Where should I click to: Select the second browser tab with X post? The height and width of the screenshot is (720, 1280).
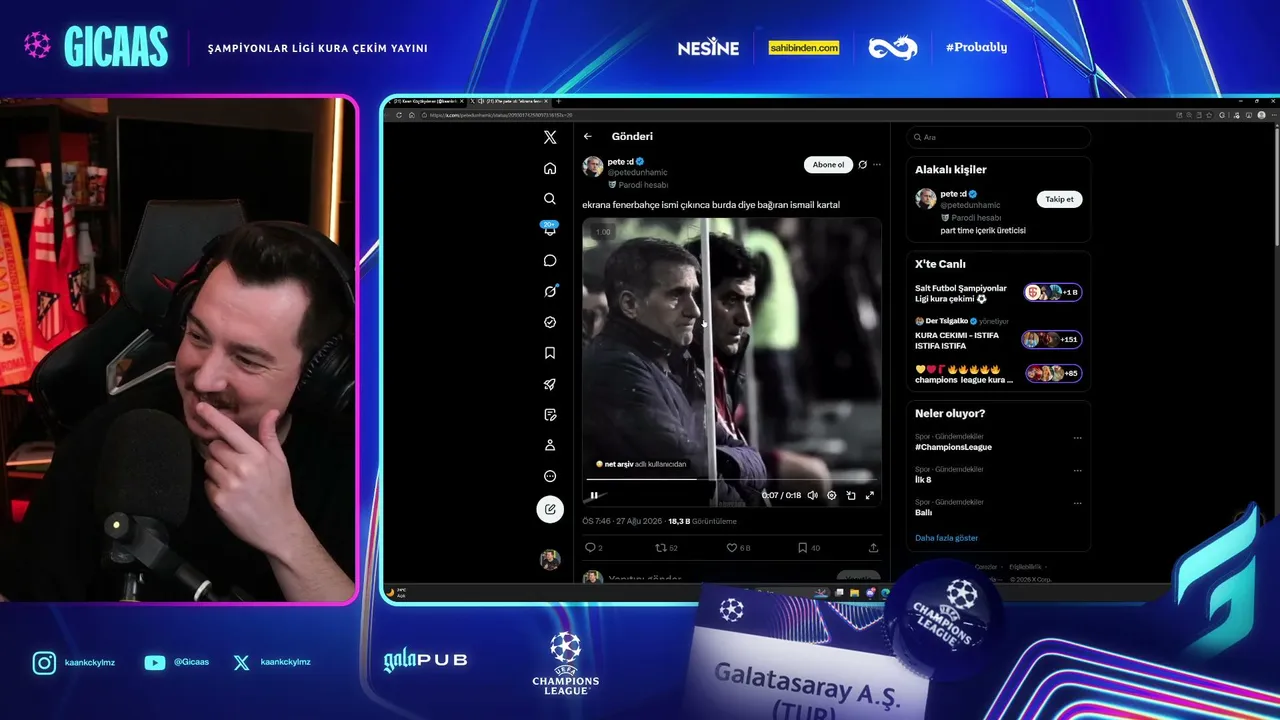coord(511,101)
